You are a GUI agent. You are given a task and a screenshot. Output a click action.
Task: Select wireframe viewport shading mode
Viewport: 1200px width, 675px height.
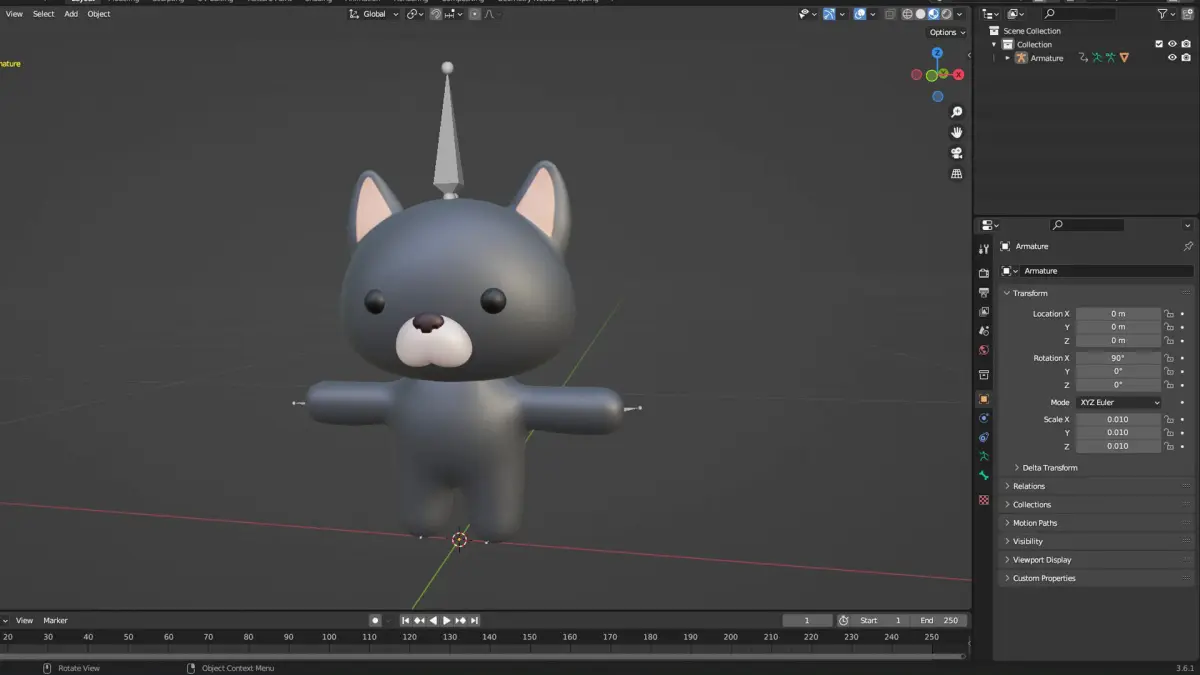907,14
